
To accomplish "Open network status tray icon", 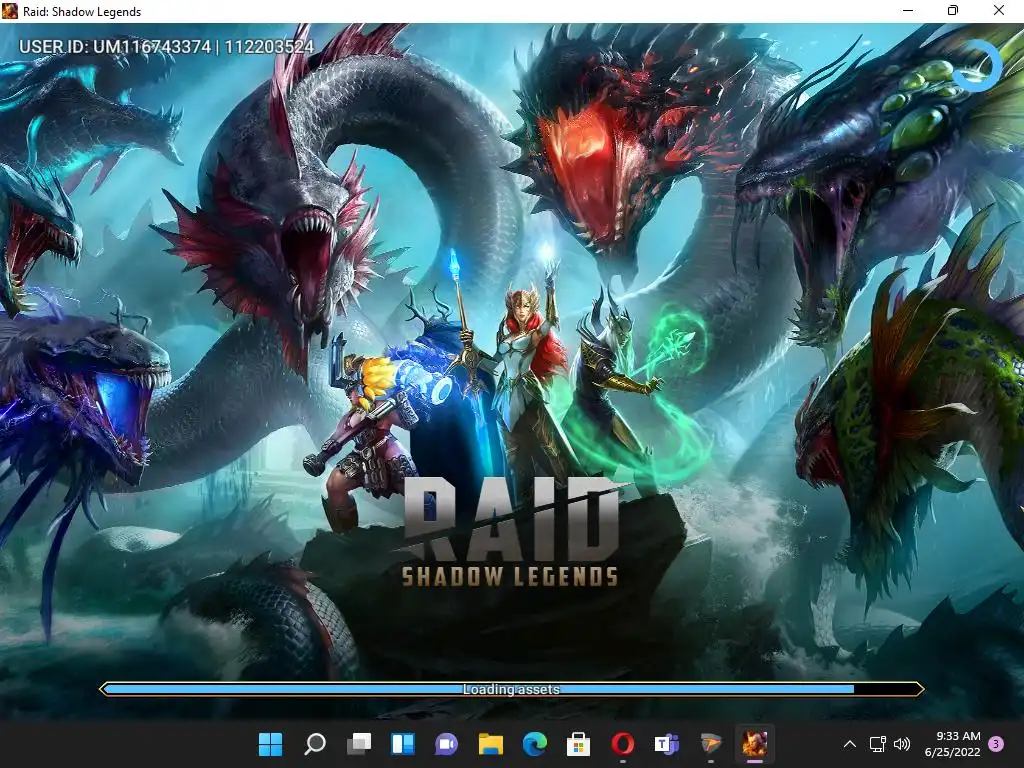I will pos(877,744).
